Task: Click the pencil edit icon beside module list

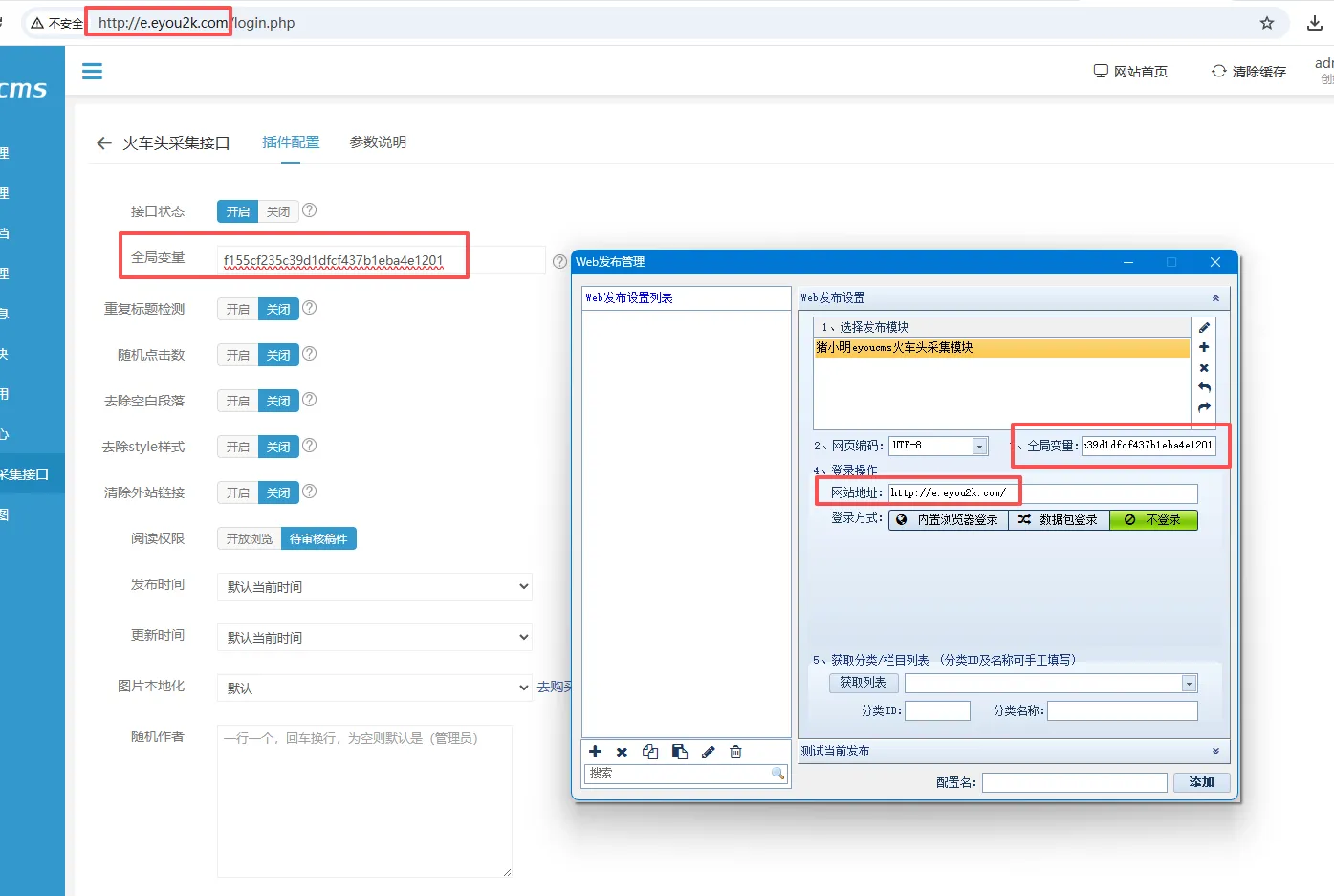Action: tap(1204, 328)
